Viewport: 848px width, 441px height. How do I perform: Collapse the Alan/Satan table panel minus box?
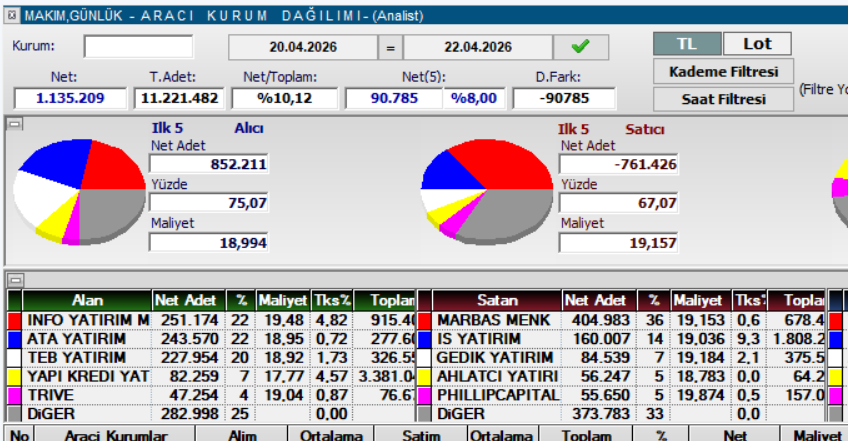pyautogui.click(x=16, y=280)
